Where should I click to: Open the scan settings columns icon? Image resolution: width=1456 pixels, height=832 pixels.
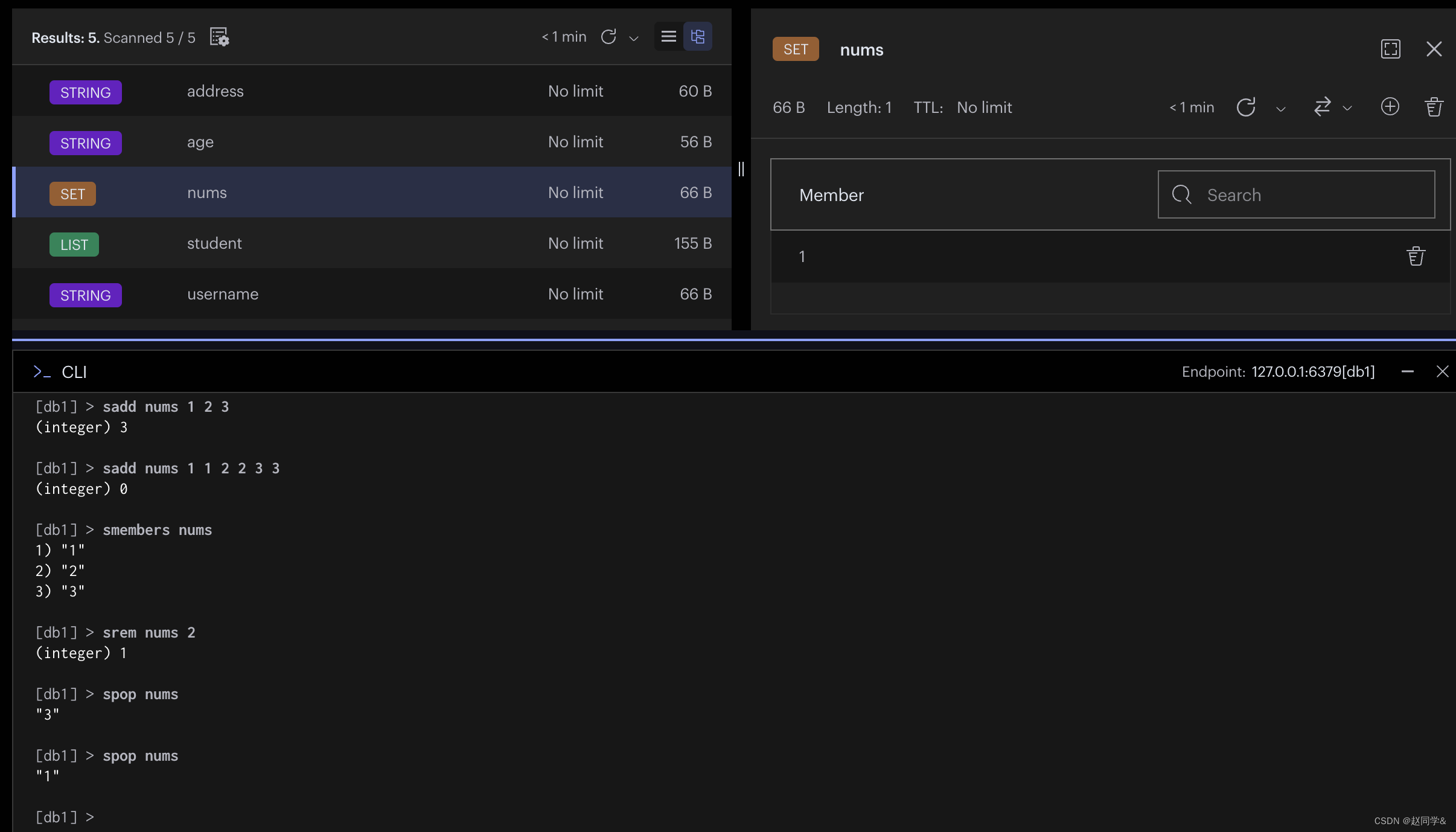(219, 37)
